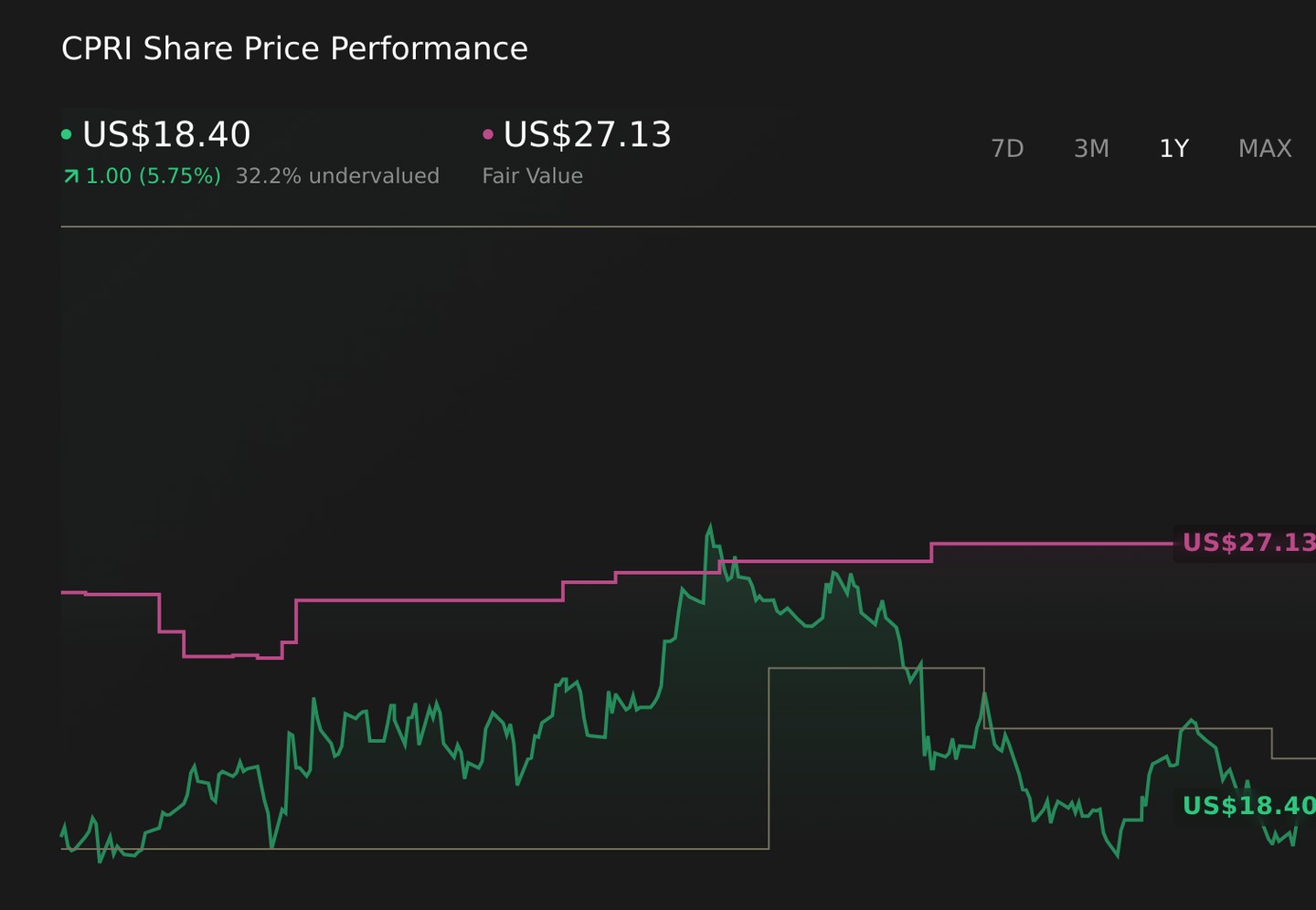Click the green US$18.40 chart end label
Viewport: 1316px width, 910px height.
pyautogui.click(x=1248, y=806)
